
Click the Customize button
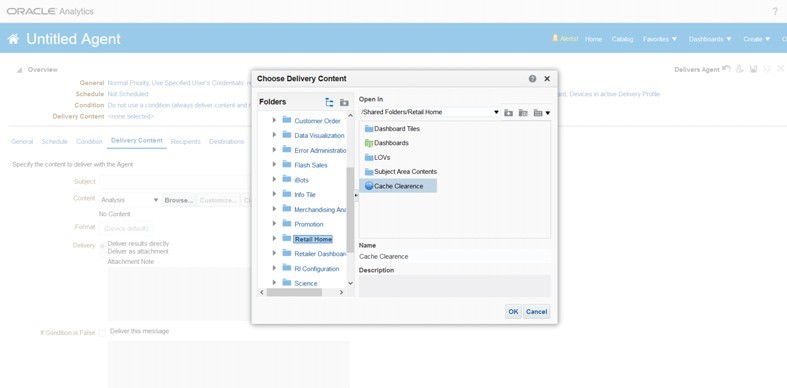pos(218,200)
